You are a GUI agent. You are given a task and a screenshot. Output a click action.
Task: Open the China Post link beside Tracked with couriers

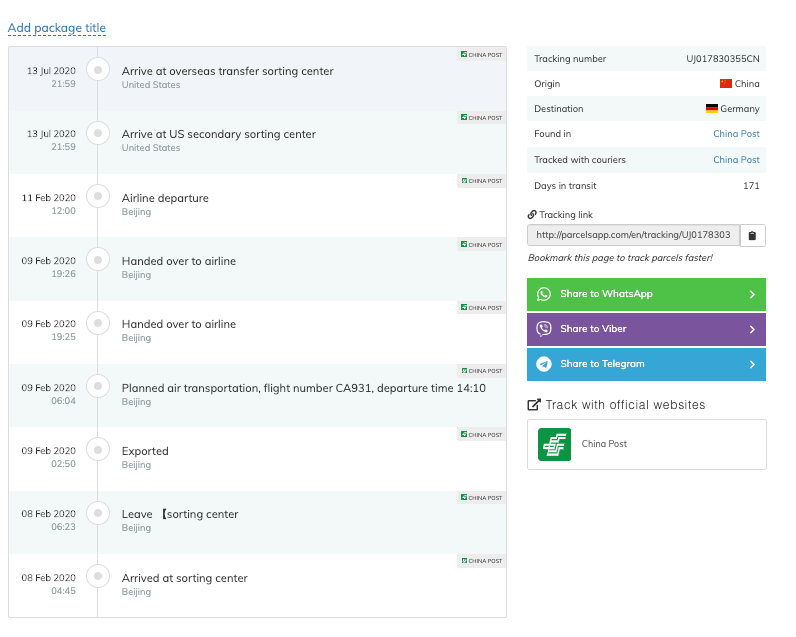click(736, 160)
